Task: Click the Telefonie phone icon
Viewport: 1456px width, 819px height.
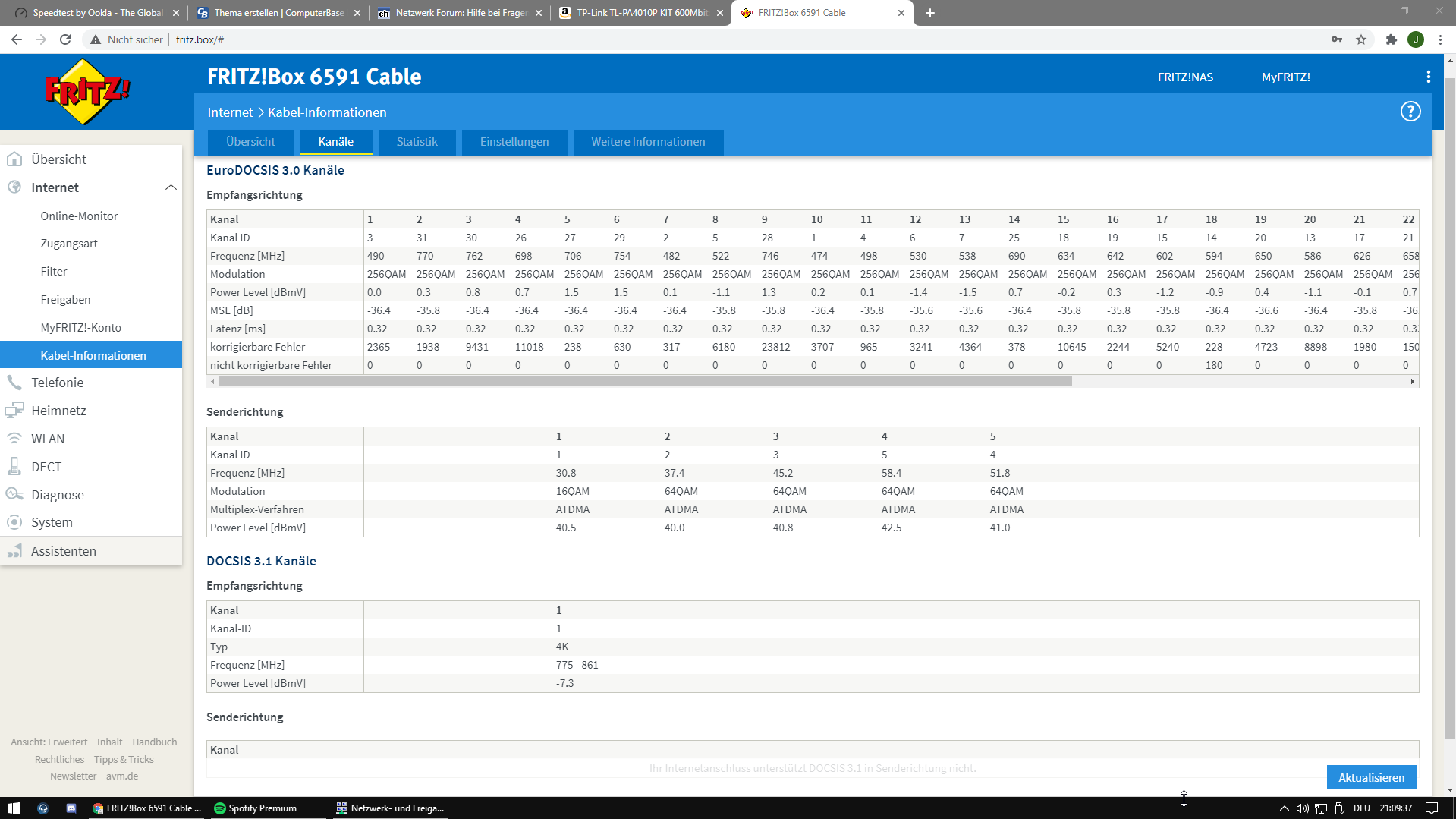Action: pos(14,383)
